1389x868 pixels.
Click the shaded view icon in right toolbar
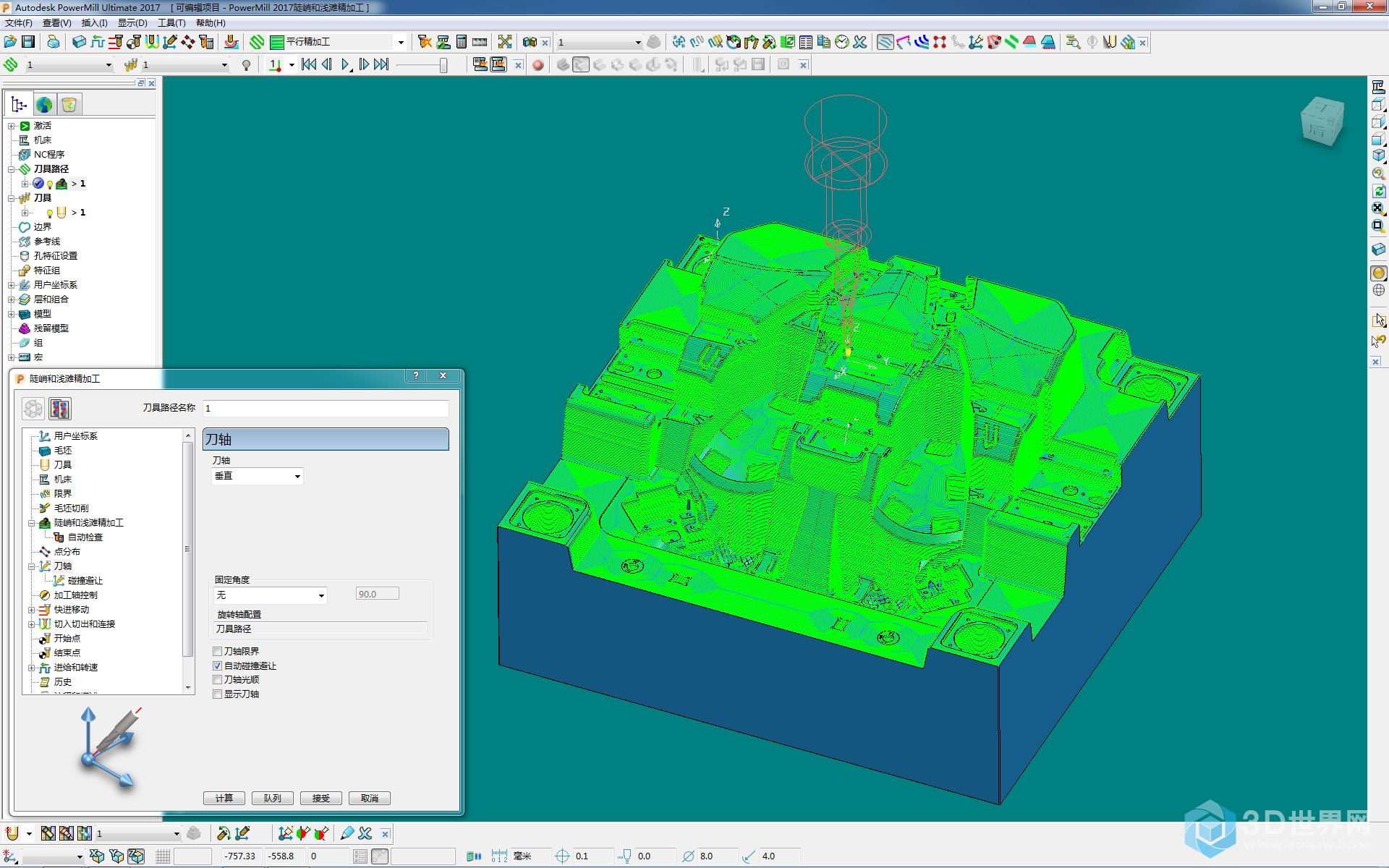[x=1378, y=273]
